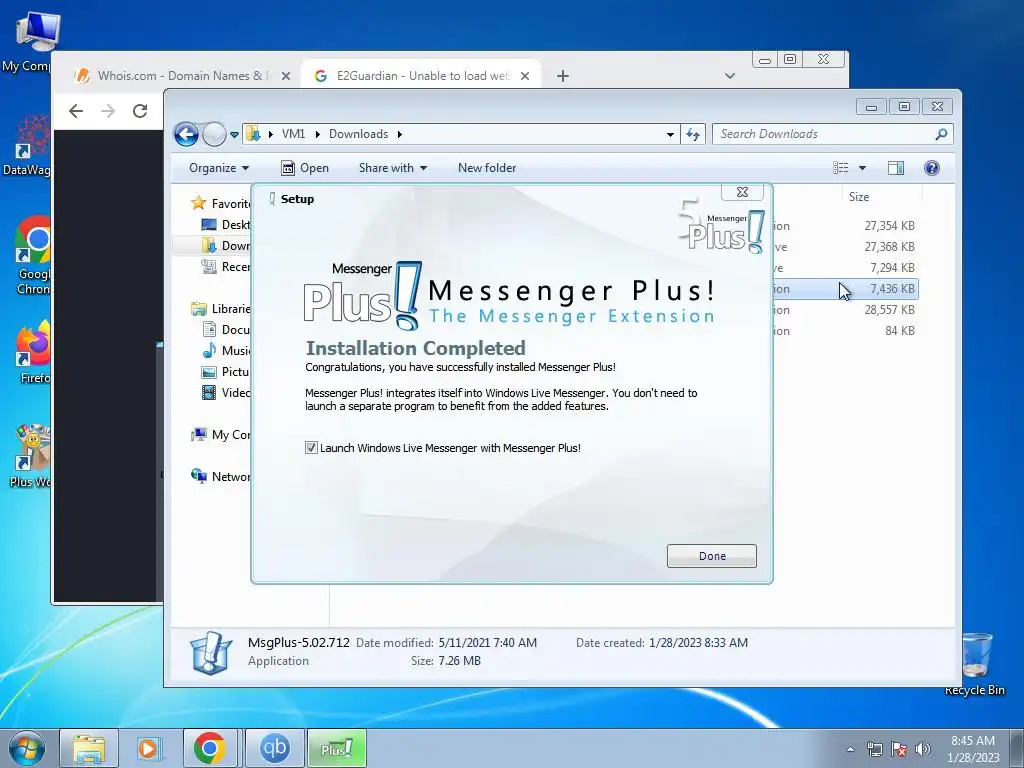Refresh the Downloads folder view

[693, 135]
